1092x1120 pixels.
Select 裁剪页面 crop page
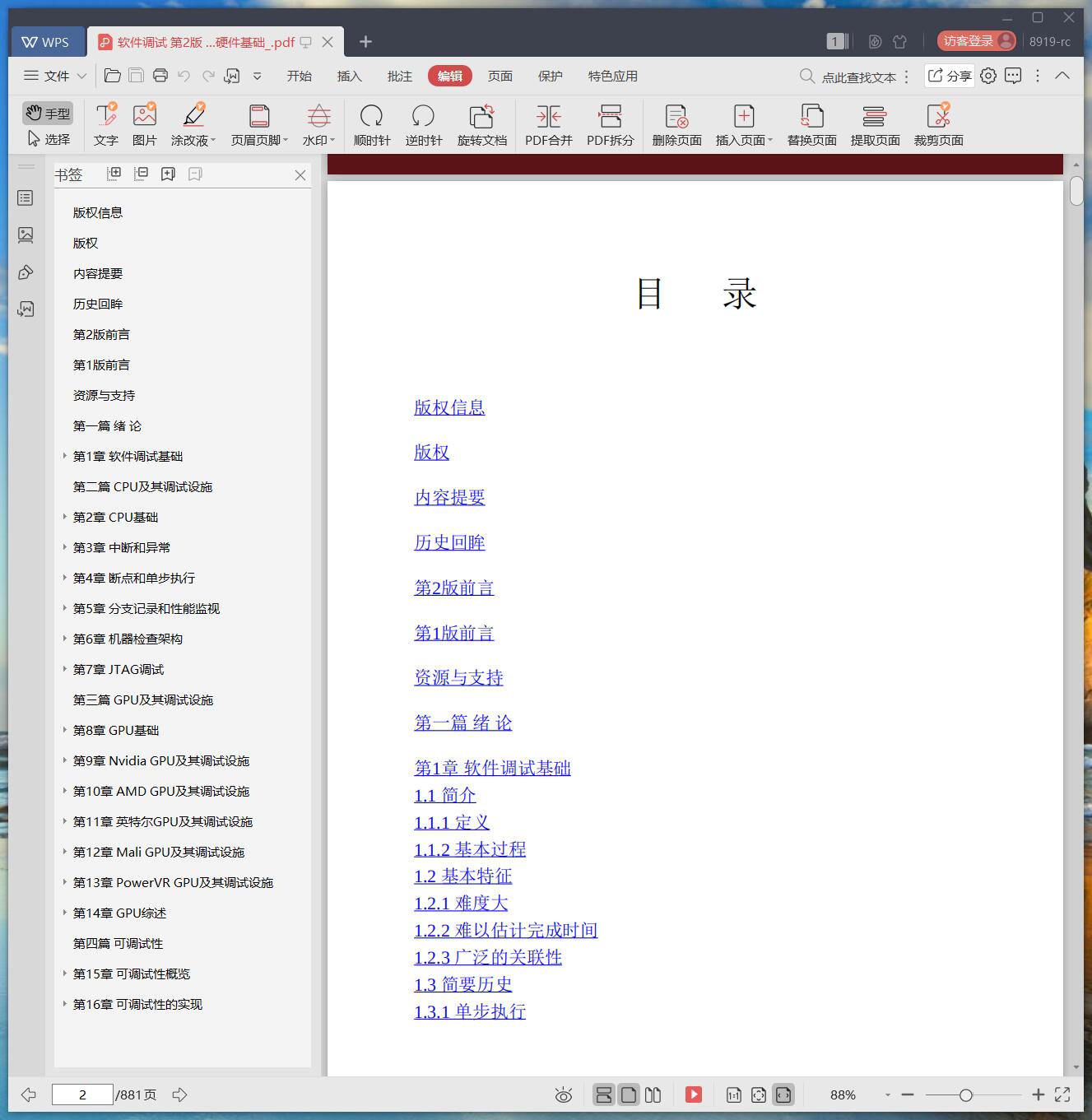[939, 124]
